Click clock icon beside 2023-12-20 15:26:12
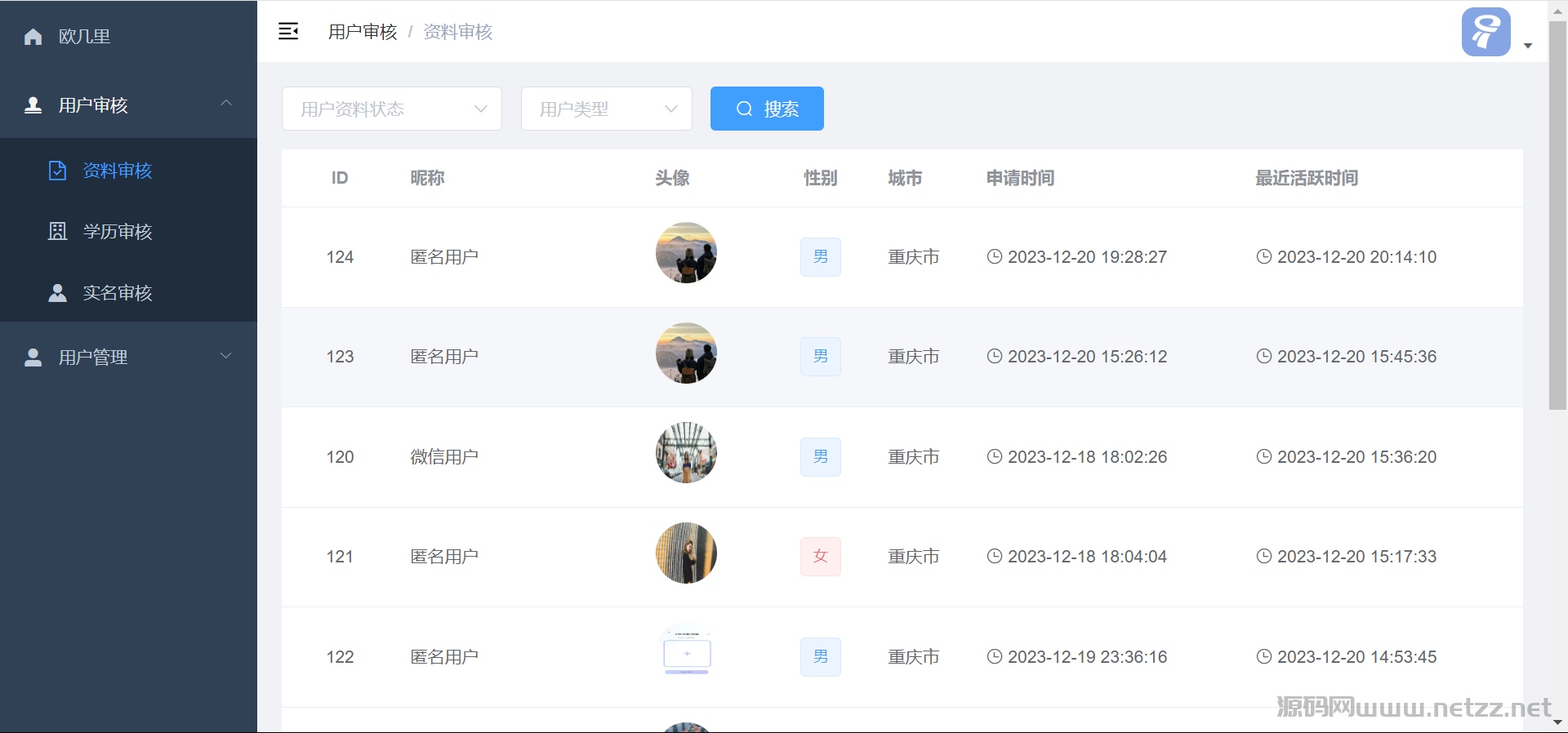Screen dimensions: 1568x733 pos(994,356)
